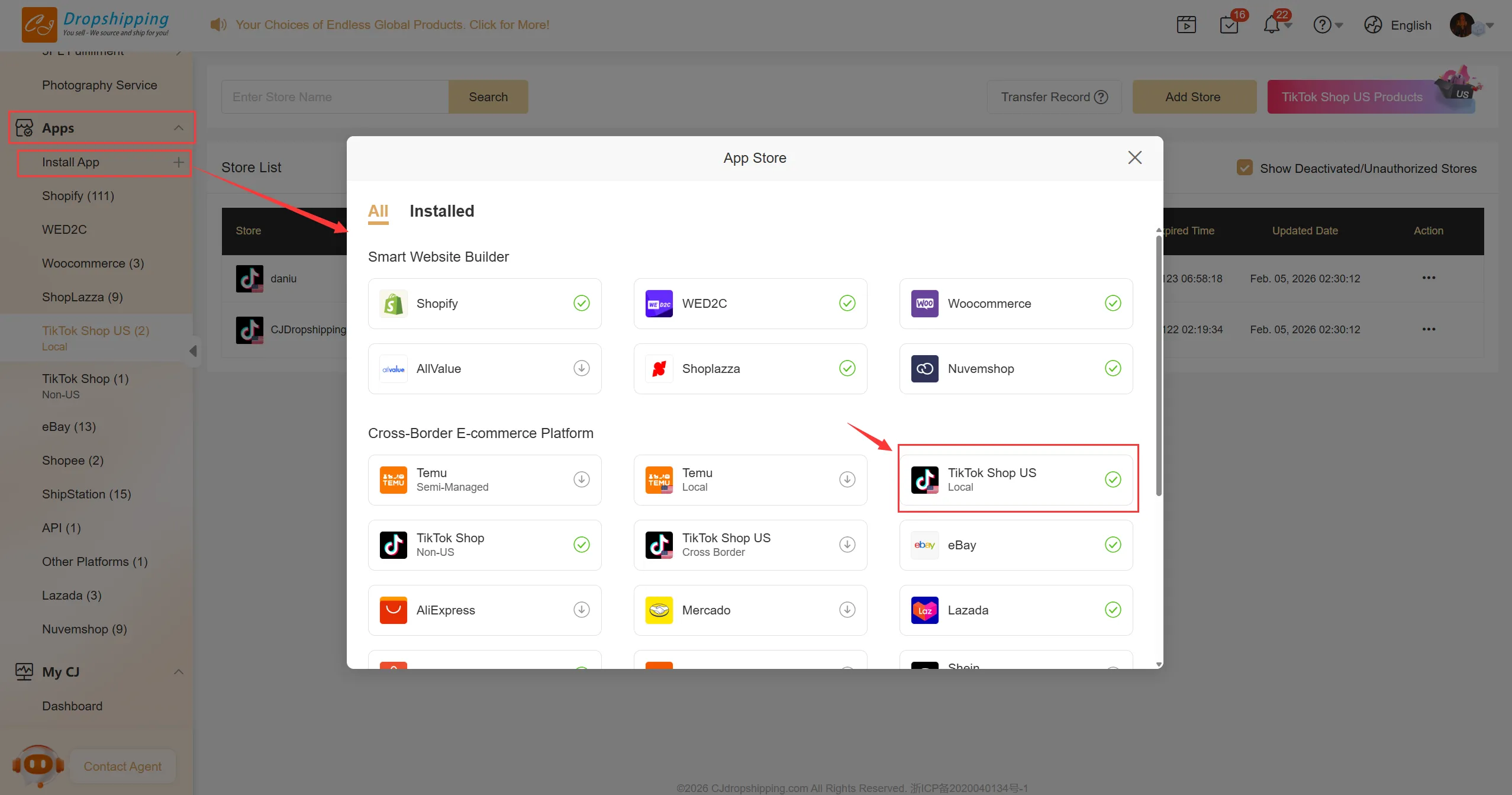Collapse the My CJ section
Screen dimensions: 1512x795
178,672
